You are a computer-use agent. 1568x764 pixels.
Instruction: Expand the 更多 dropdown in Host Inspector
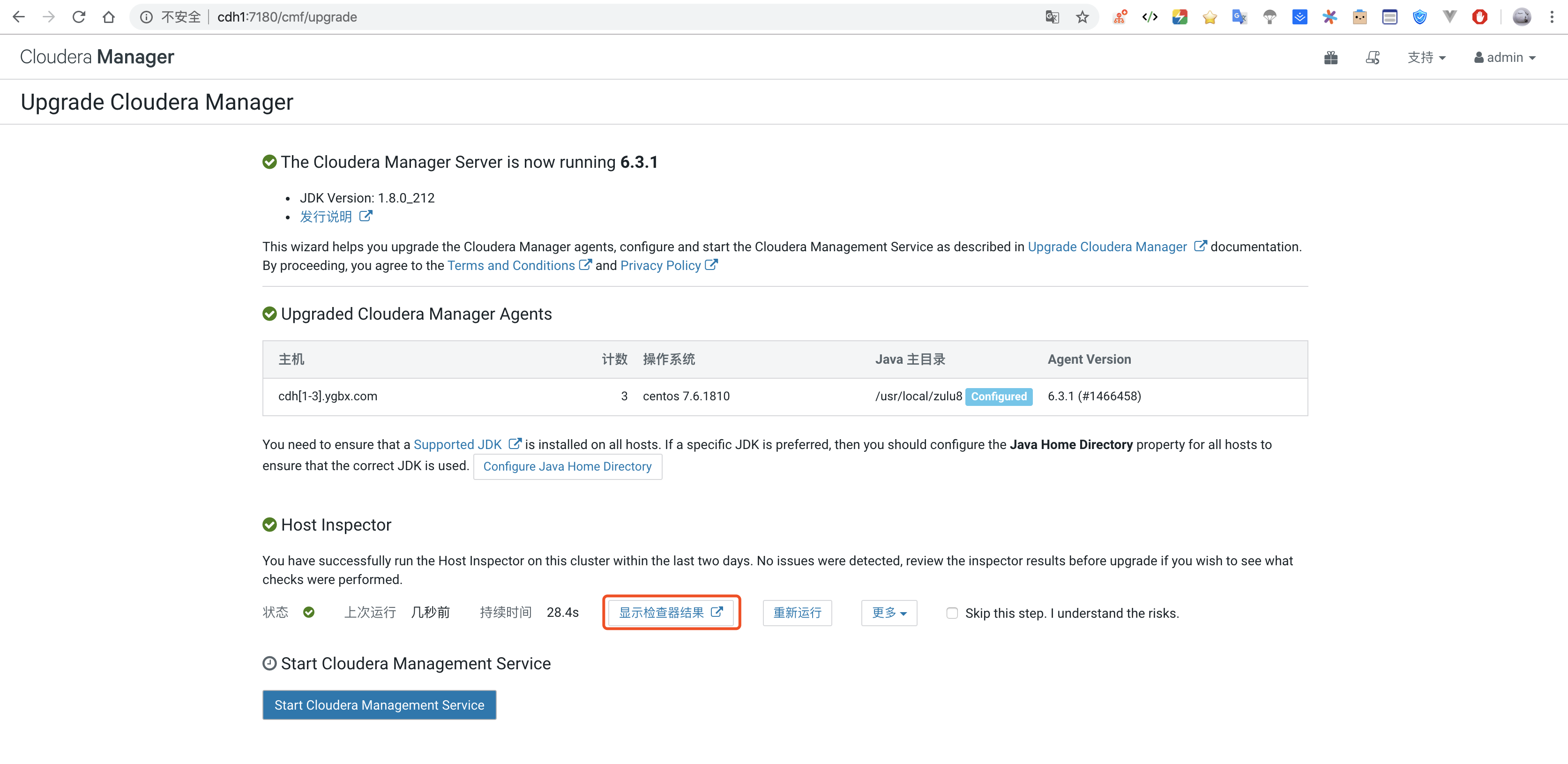(x=889, y=613)
